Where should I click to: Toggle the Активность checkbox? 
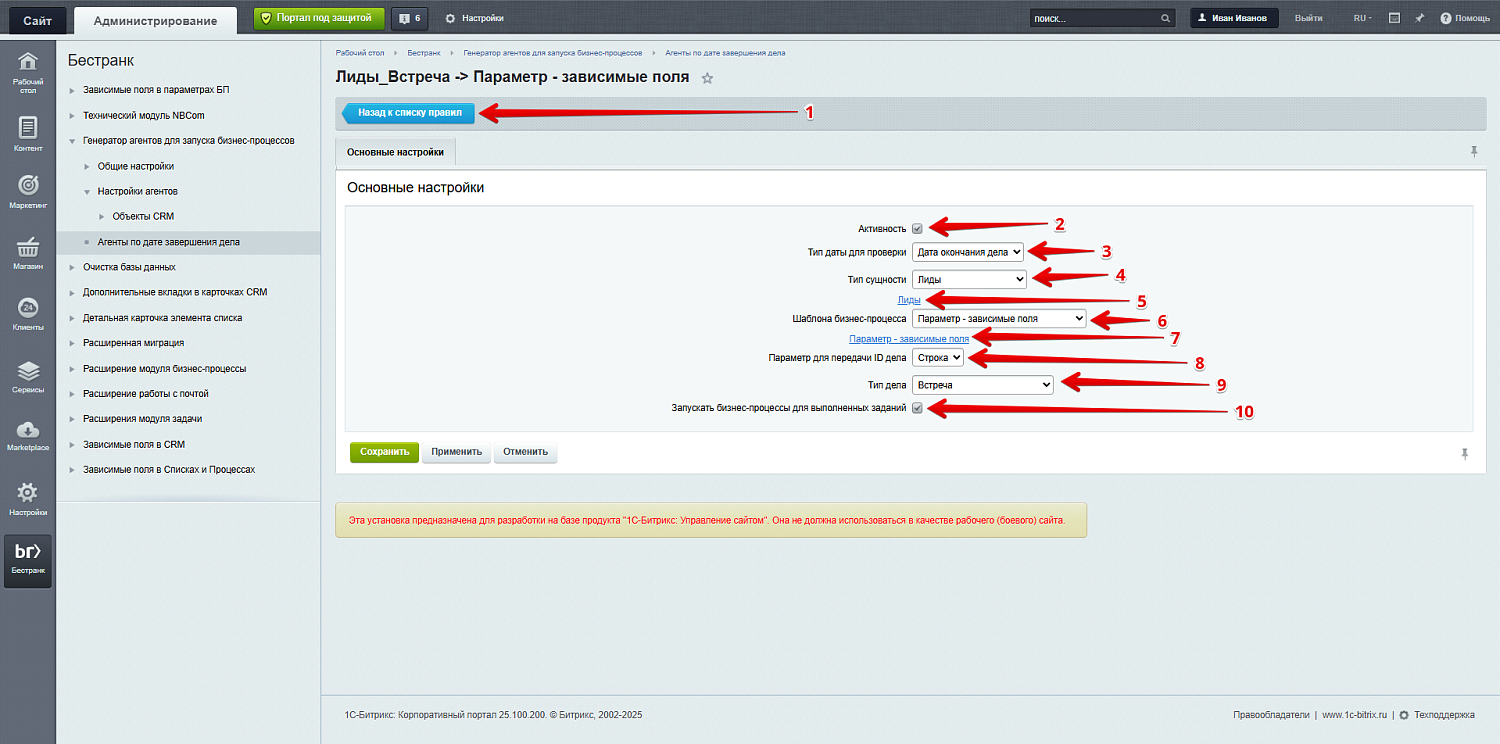pos(917,229)
